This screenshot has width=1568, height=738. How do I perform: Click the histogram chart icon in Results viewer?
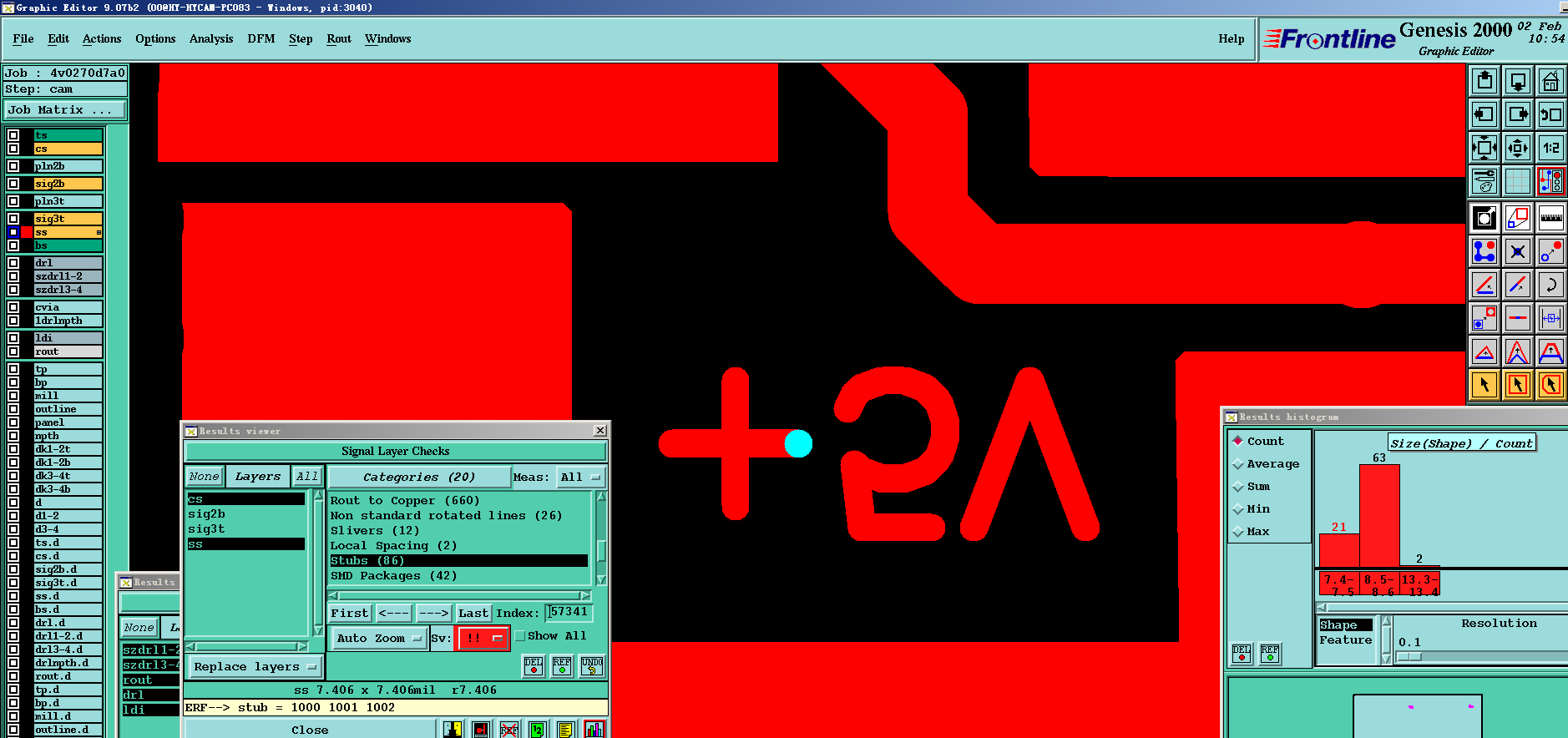click(594, 730)
